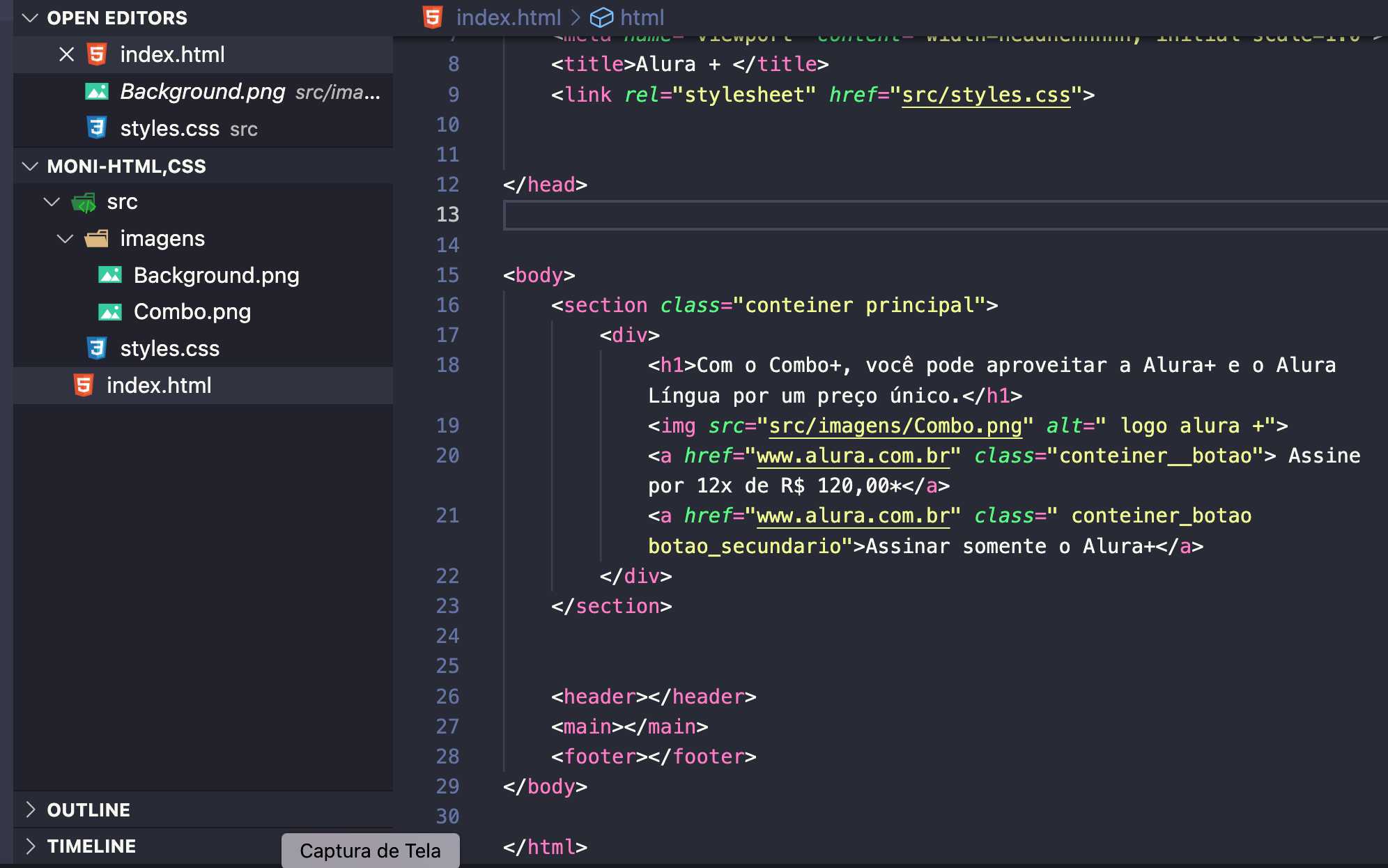
Task: Click the closing body tag
Action: [x=545, y=786]
